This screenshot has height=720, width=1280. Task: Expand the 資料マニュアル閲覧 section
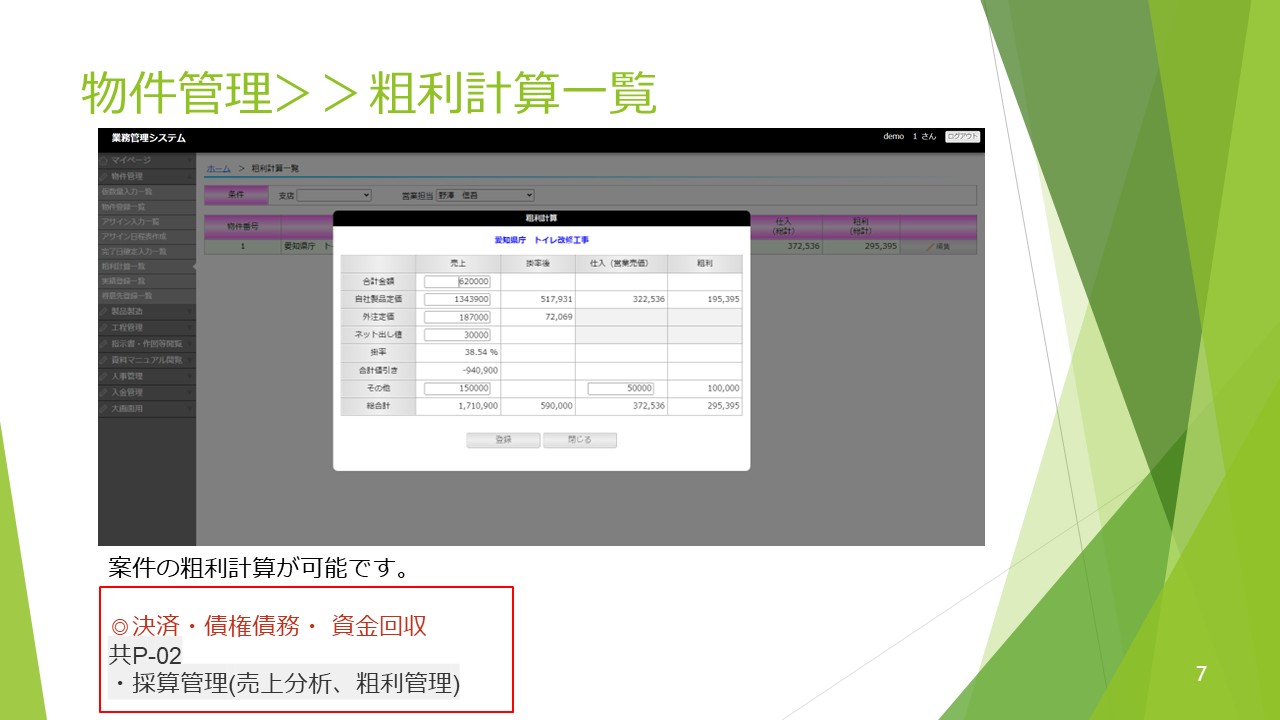147,360
